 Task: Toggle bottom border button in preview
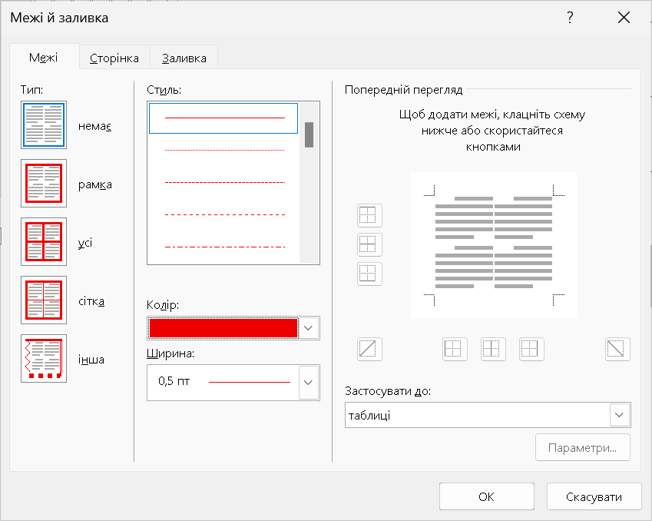[x=369, y=274]
